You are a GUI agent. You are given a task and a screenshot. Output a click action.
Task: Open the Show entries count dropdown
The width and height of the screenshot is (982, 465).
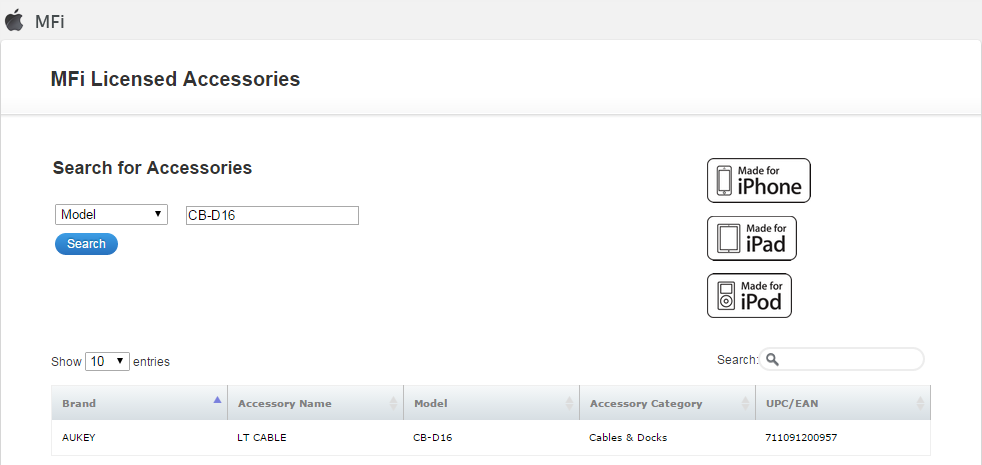click(x=108, y=361)
